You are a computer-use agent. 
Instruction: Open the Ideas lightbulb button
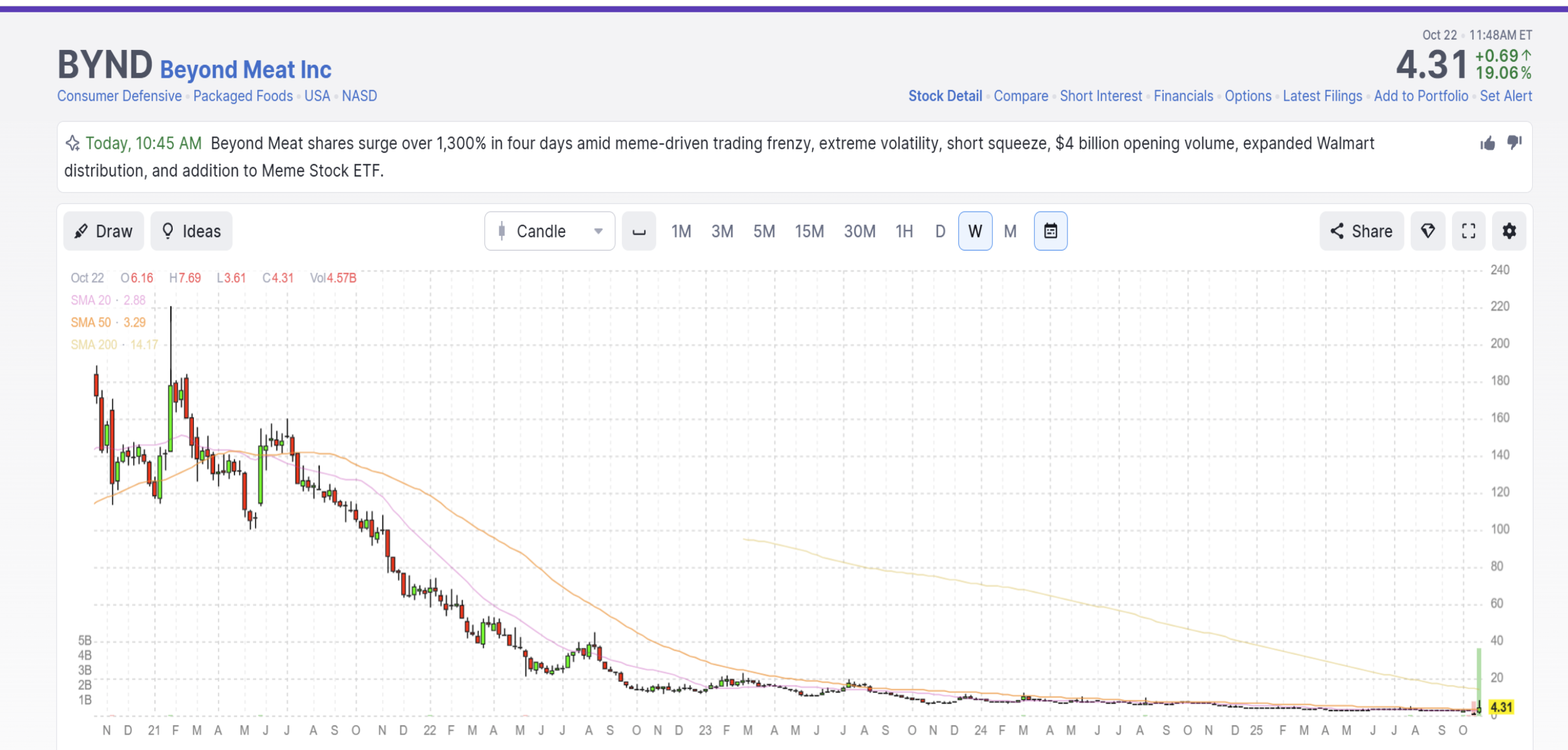(191, 231)
